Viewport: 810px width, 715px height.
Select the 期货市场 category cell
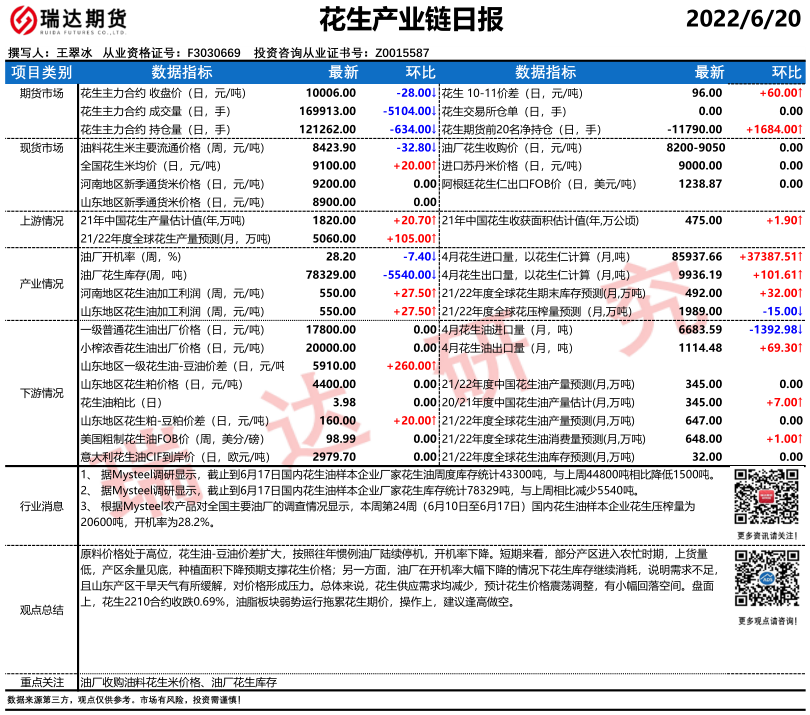(x=41, y=93)
